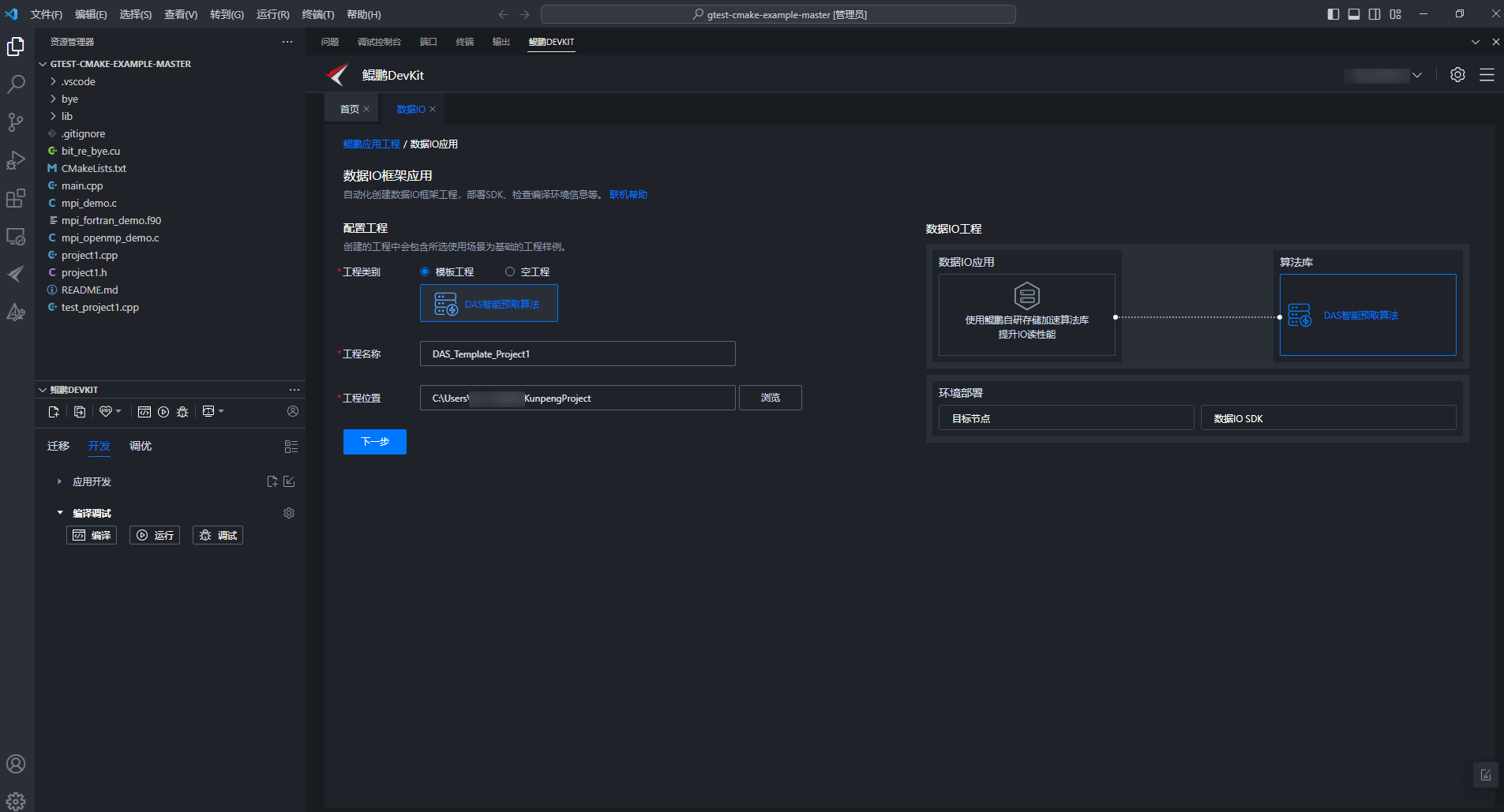Select 模板工程 radio button
The width and height of the screenshot is (1504, 812).
coord(425,271)
